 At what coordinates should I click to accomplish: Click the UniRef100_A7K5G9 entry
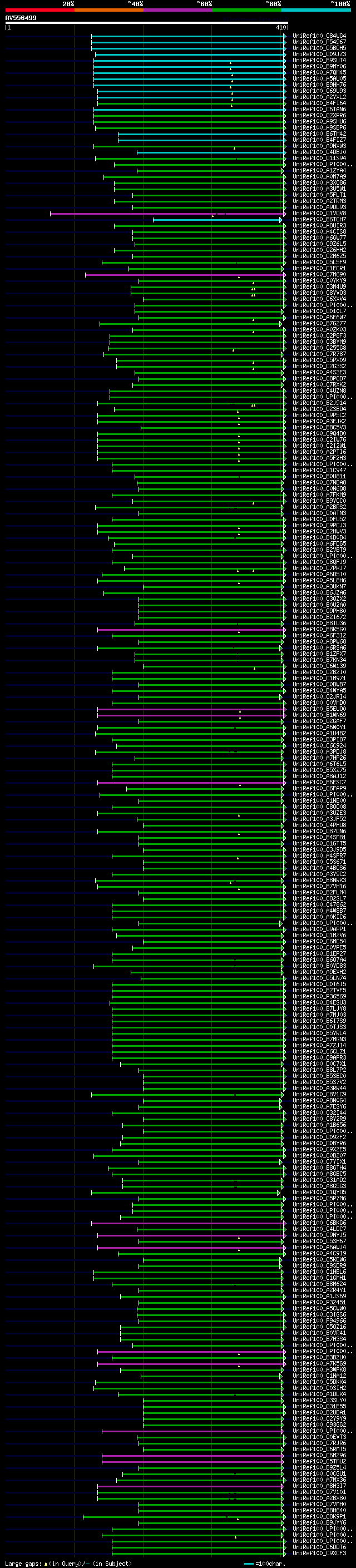(x=319, y=1364)
